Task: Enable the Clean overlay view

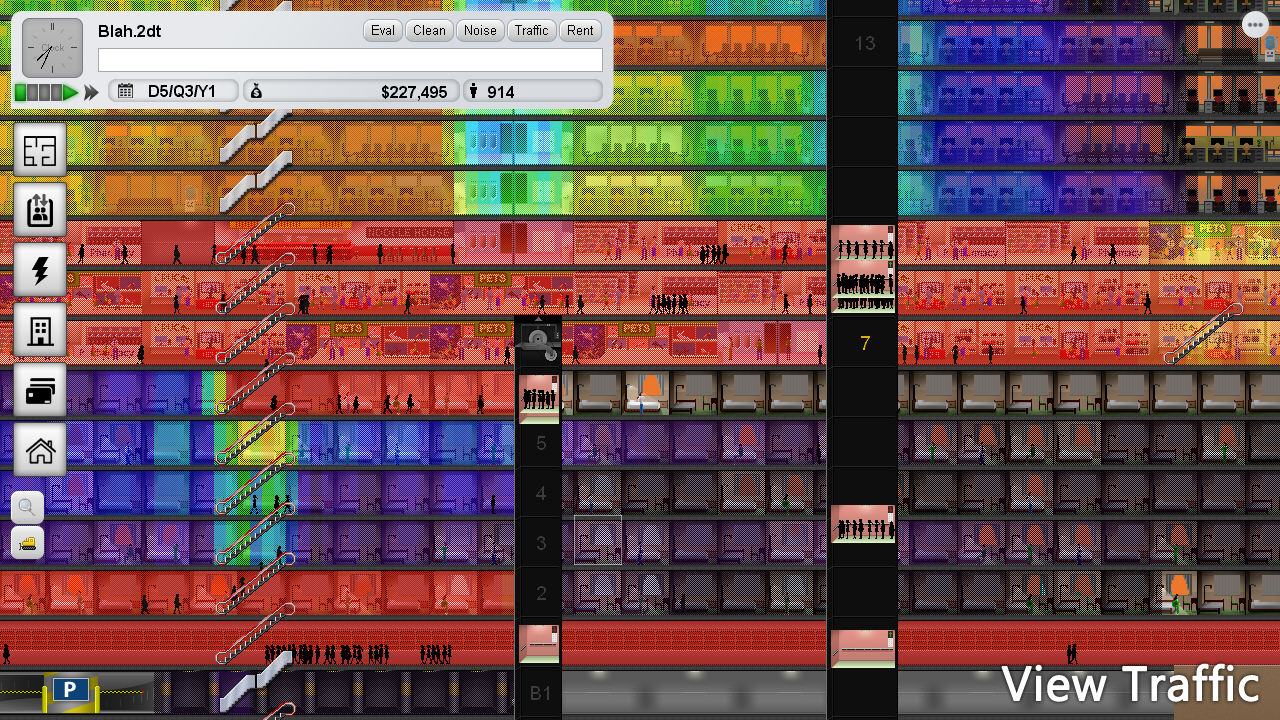Action: coord(429,31)
